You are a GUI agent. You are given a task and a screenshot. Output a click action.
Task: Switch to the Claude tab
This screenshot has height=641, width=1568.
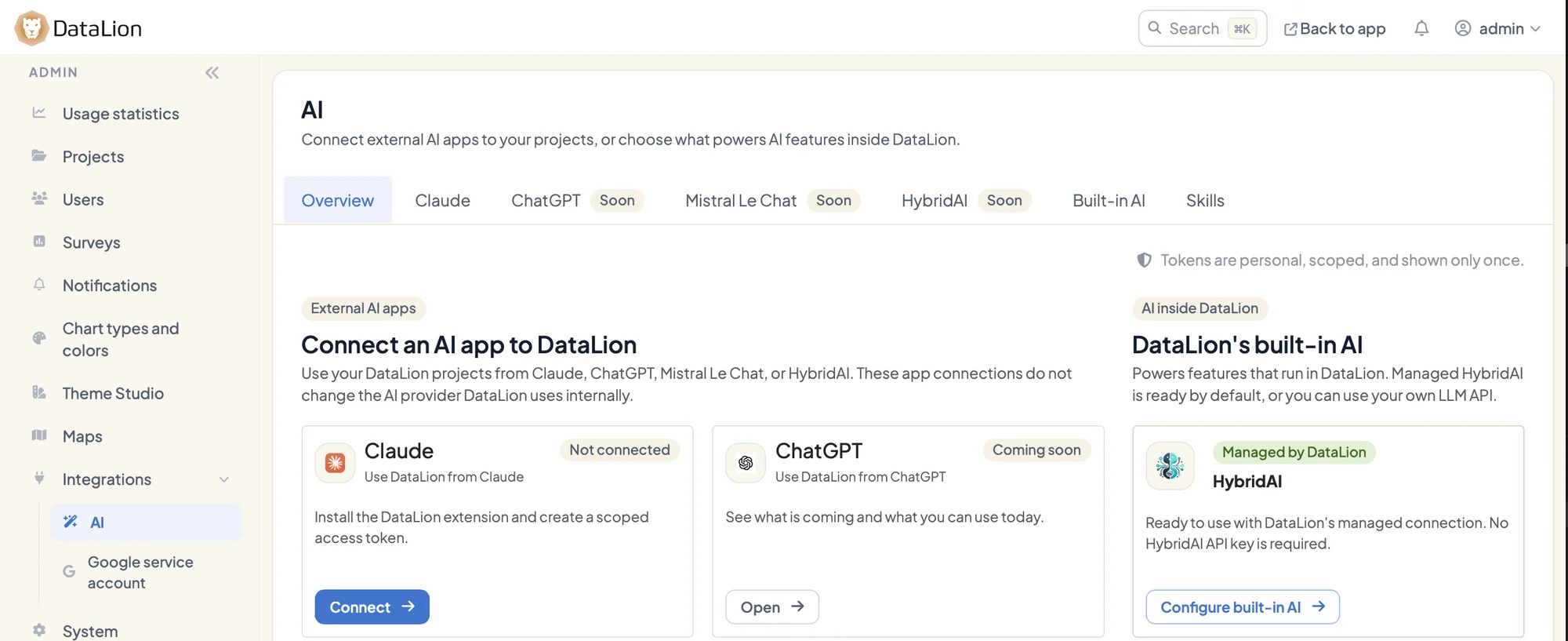[442, 200]
